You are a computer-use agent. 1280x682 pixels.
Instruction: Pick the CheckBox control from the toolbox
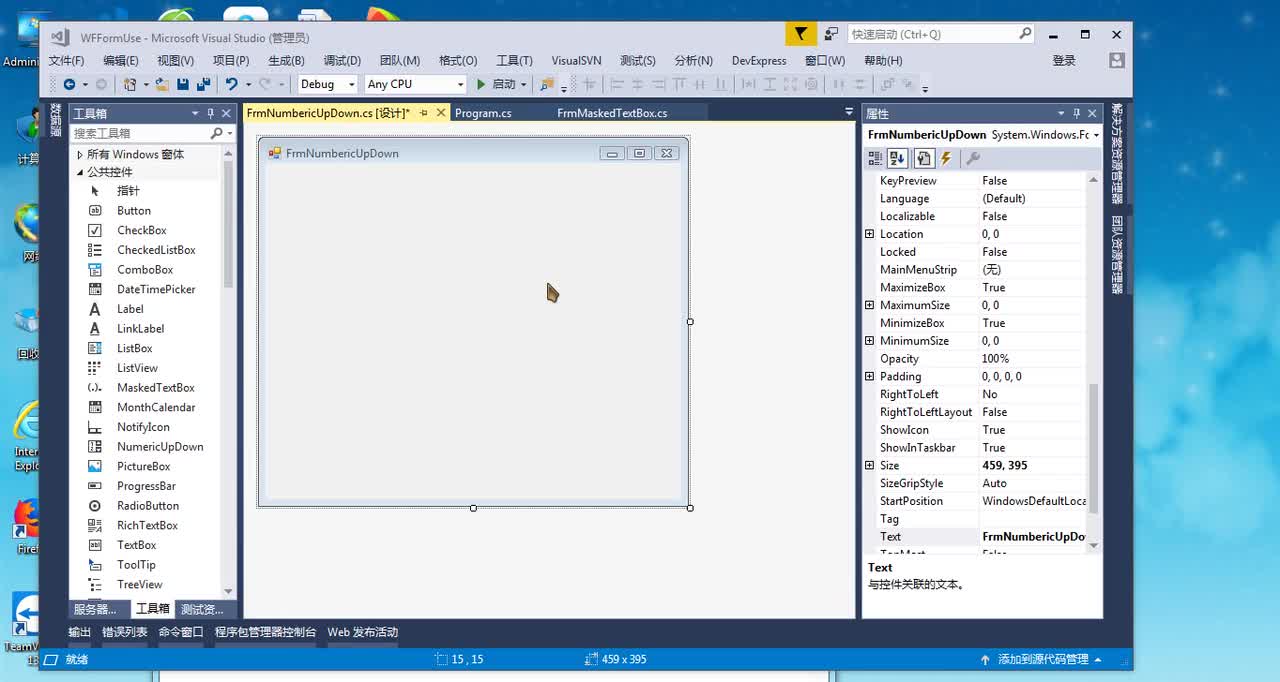pyautogui.click(x=141, y=230)
